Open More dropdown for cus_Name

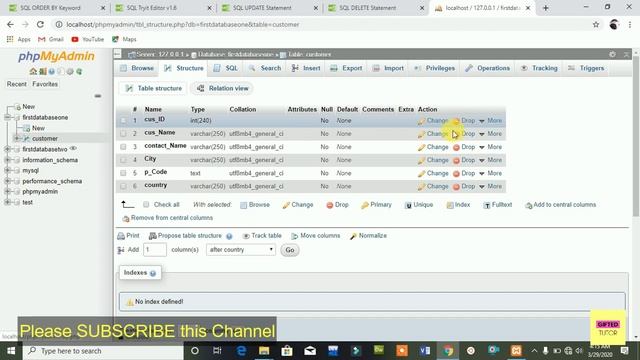coord(491,134)
